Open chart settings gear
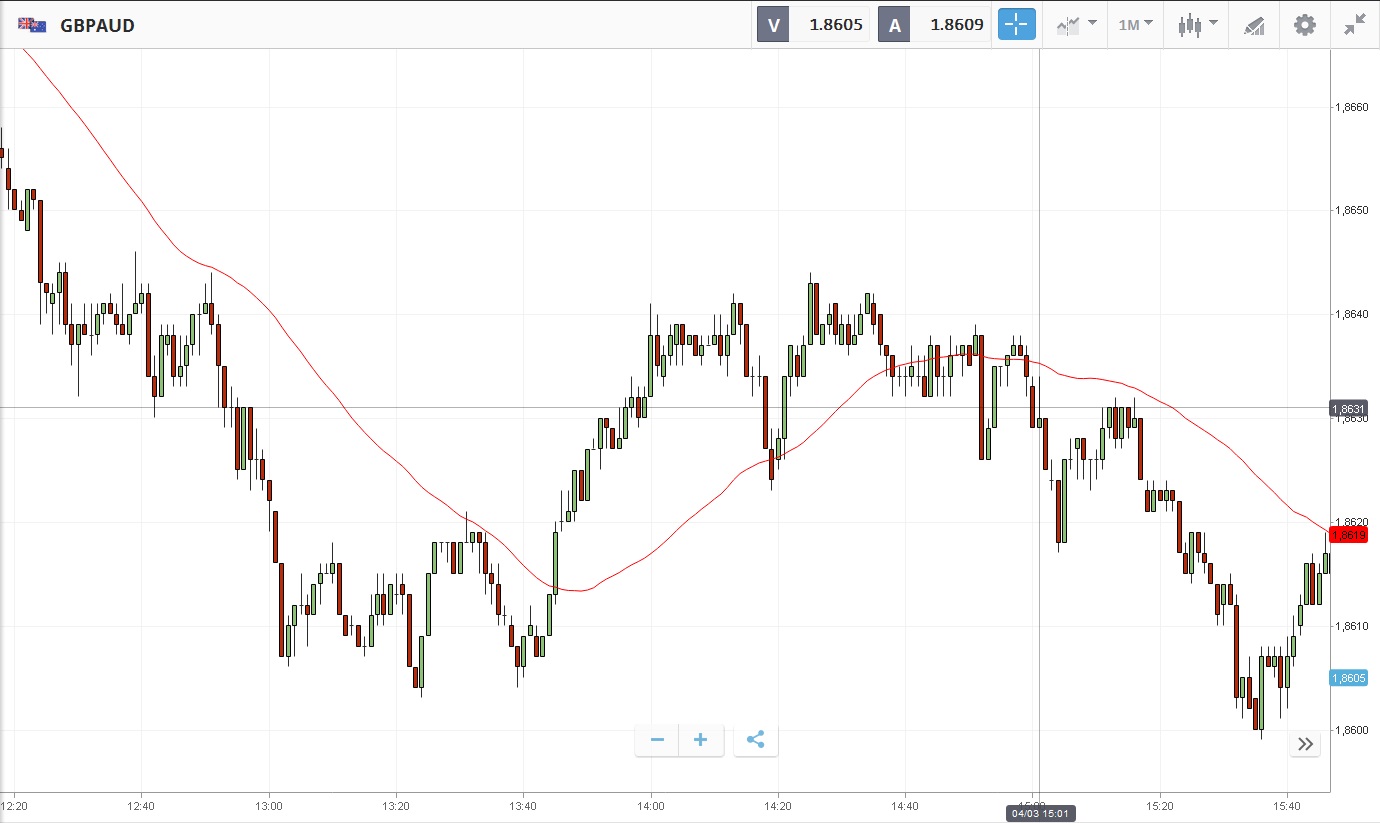Screen dimensions: 1380x823 coord(1305,25)
